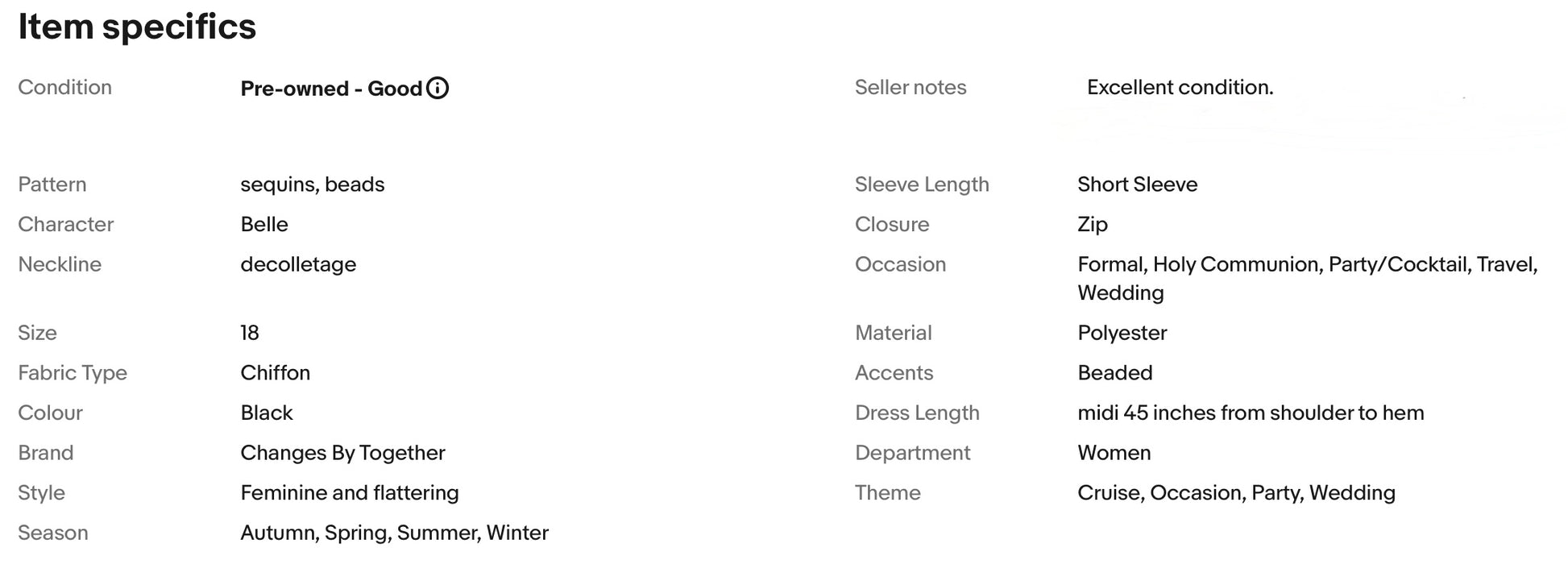Click the Beaded accents value
1568x564 pixels.
tap(1115, 372)
